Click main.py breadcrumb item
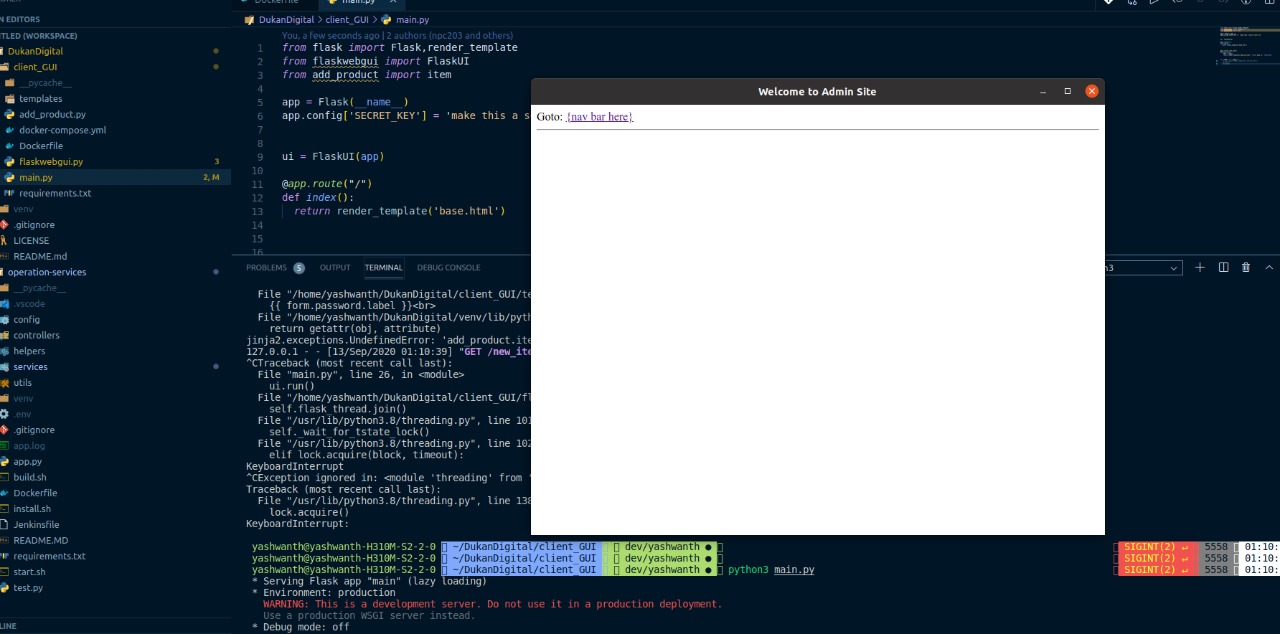The height and width of the screenshot is (634, 1280). (x=405, y=19)
